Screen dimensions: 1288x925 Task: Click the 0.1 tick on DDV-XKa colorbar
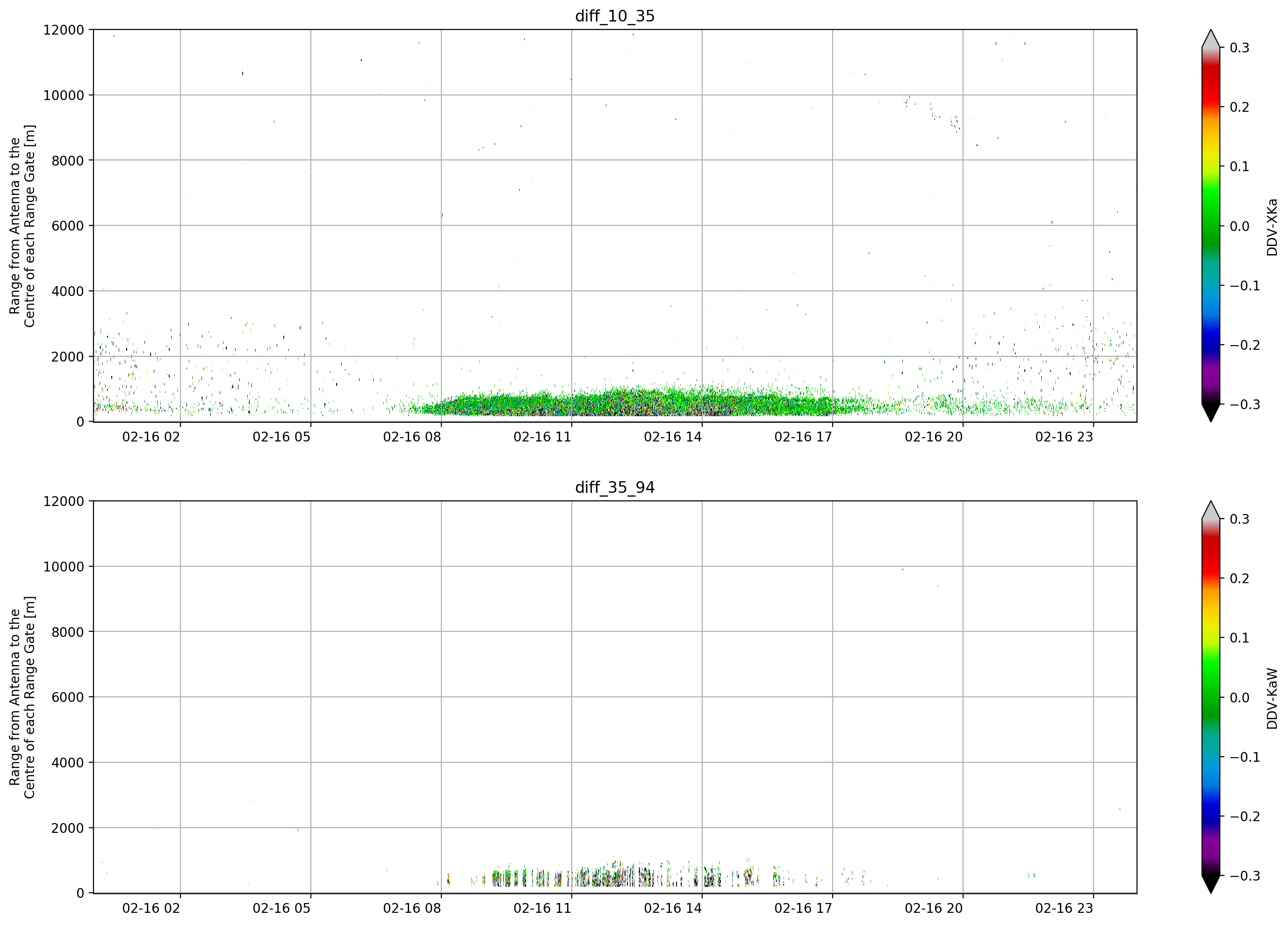pyautogui.click(x=1240, y=166)
